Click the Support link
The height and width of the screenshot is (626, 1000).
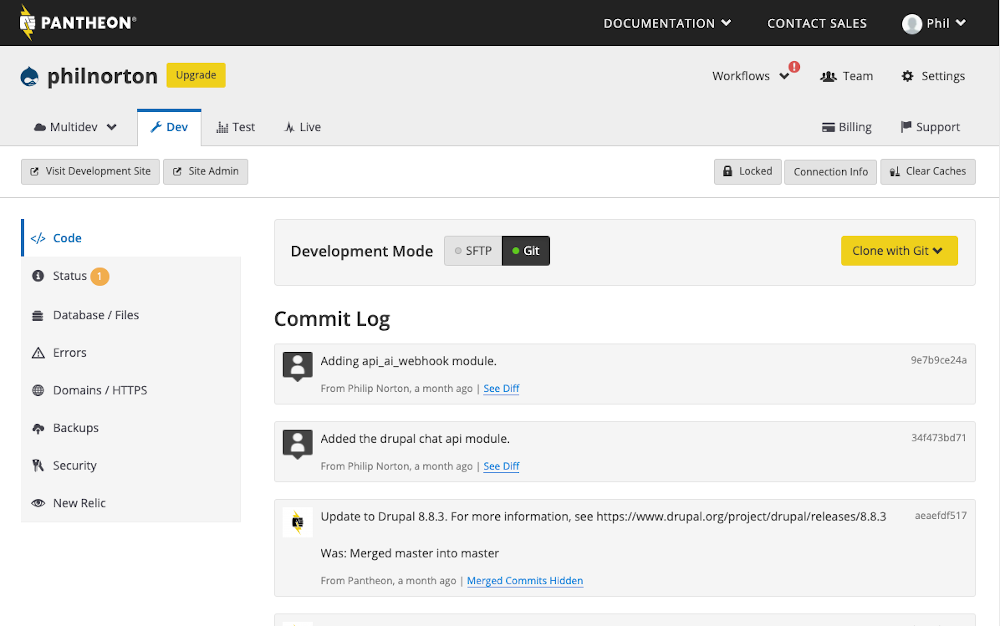(930, 127)
